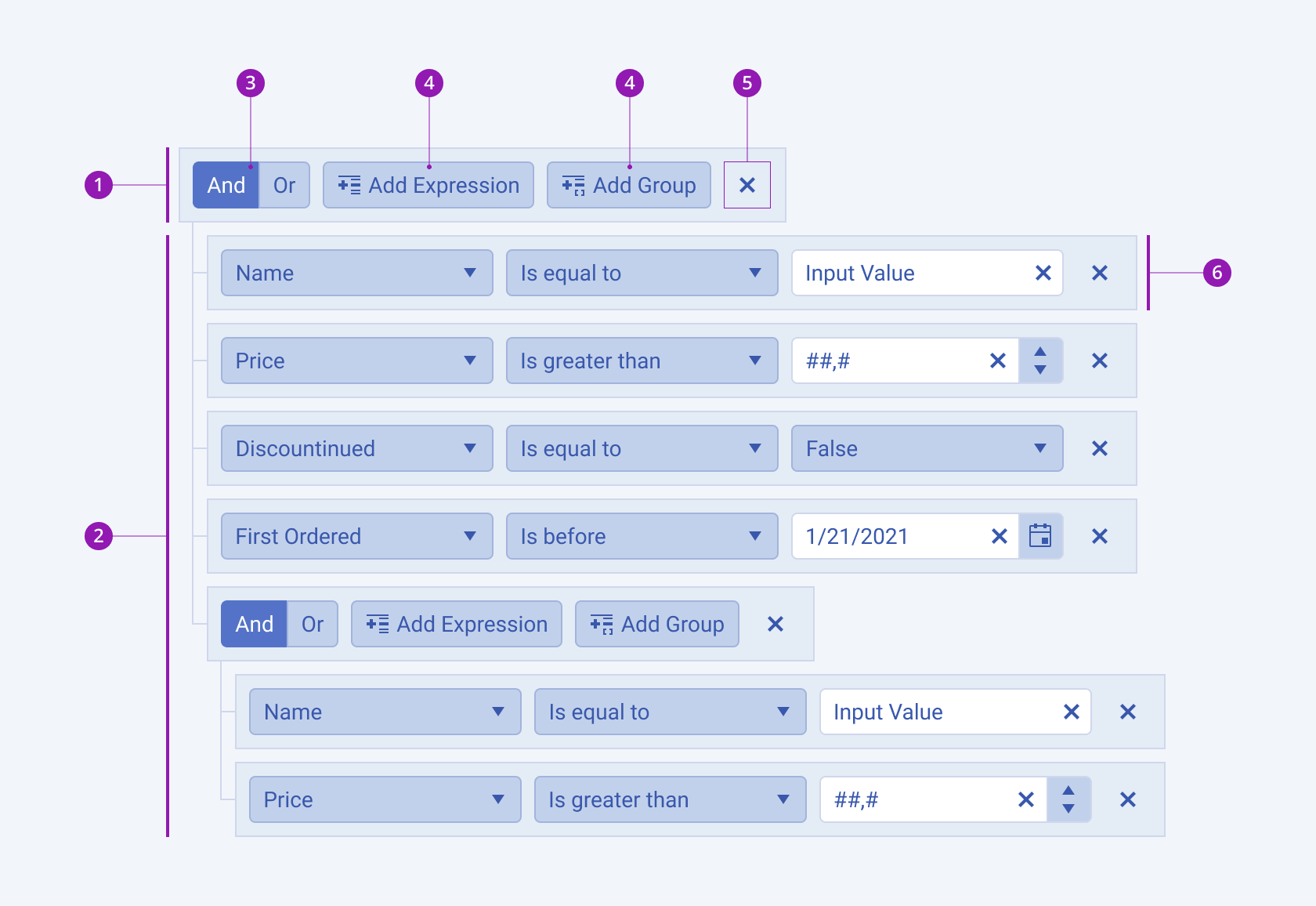
Task: Delete the nested group's Name expression row
Action: point(1128,712)
